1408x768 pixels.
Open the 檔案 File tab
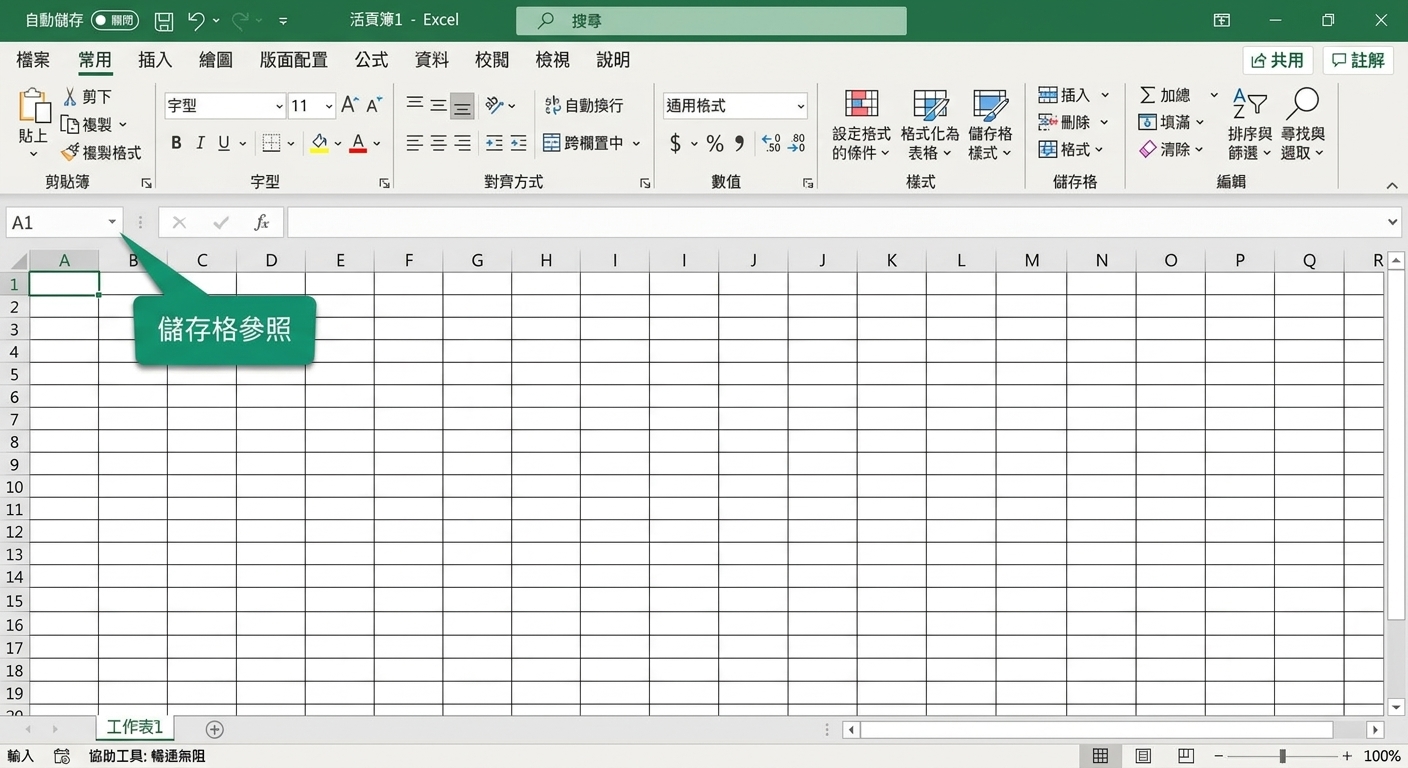33,60
